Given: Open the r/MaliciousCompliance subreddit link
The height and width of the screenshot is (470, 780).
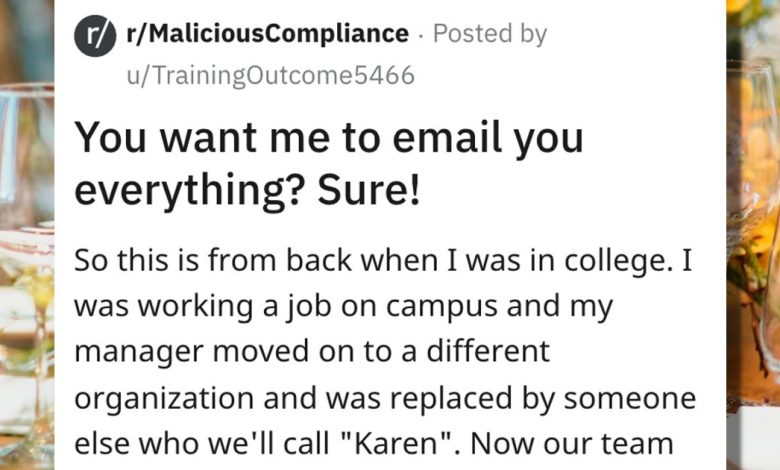Looking at the screenshot, I should (266, 34).
